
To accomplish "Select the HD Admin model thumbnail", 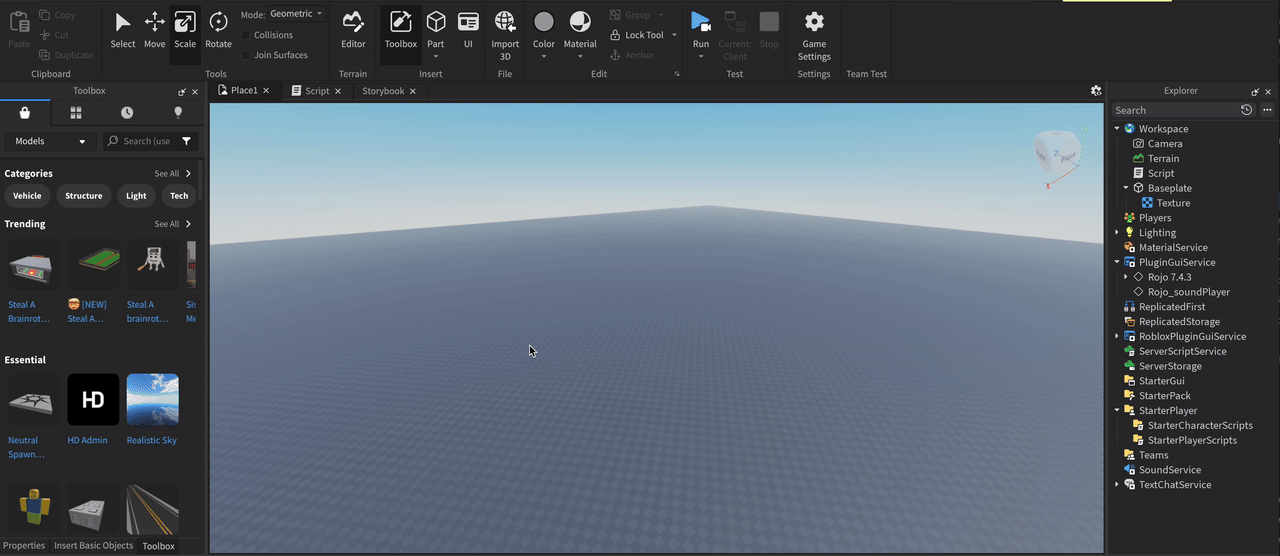I will point(93,400).
